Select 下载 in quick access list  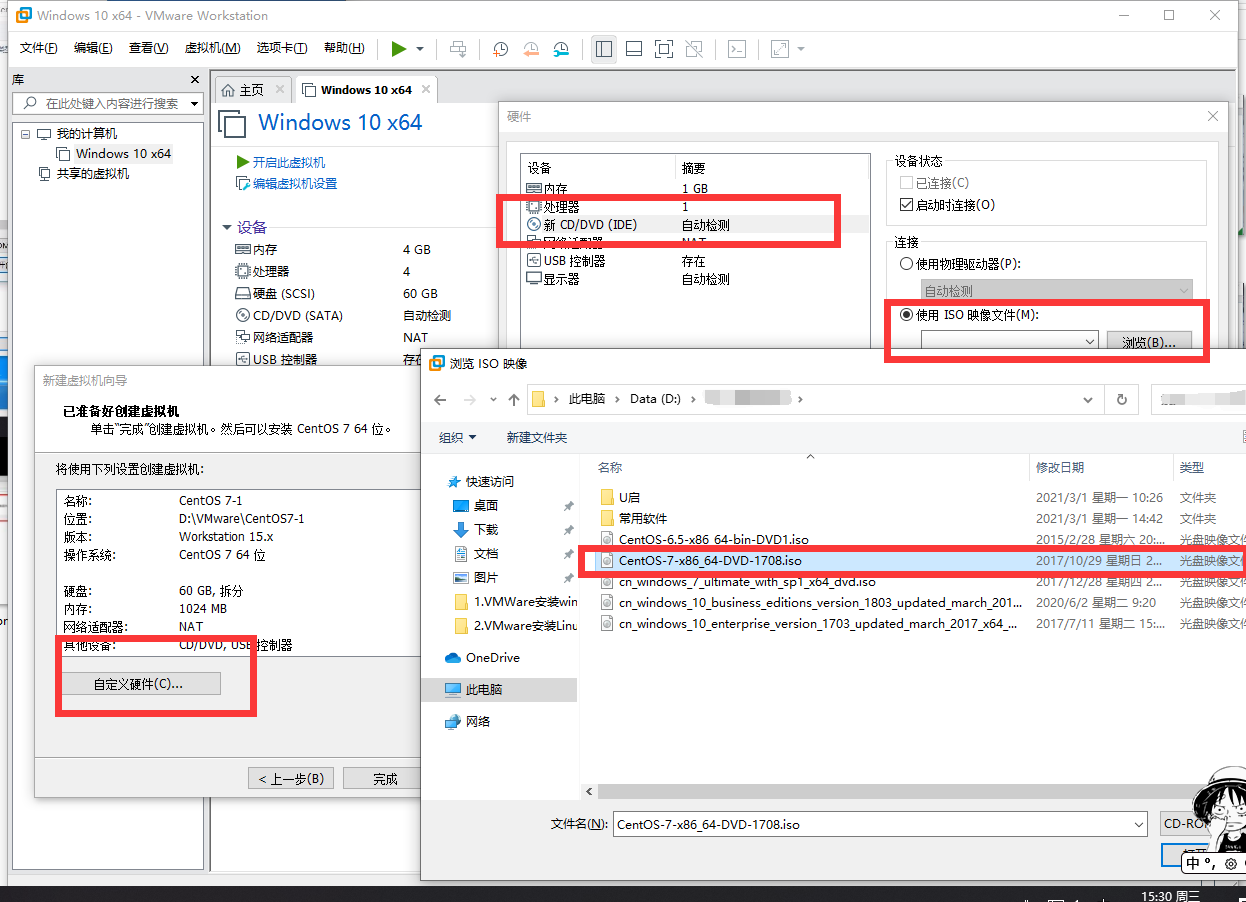point(486,529)
